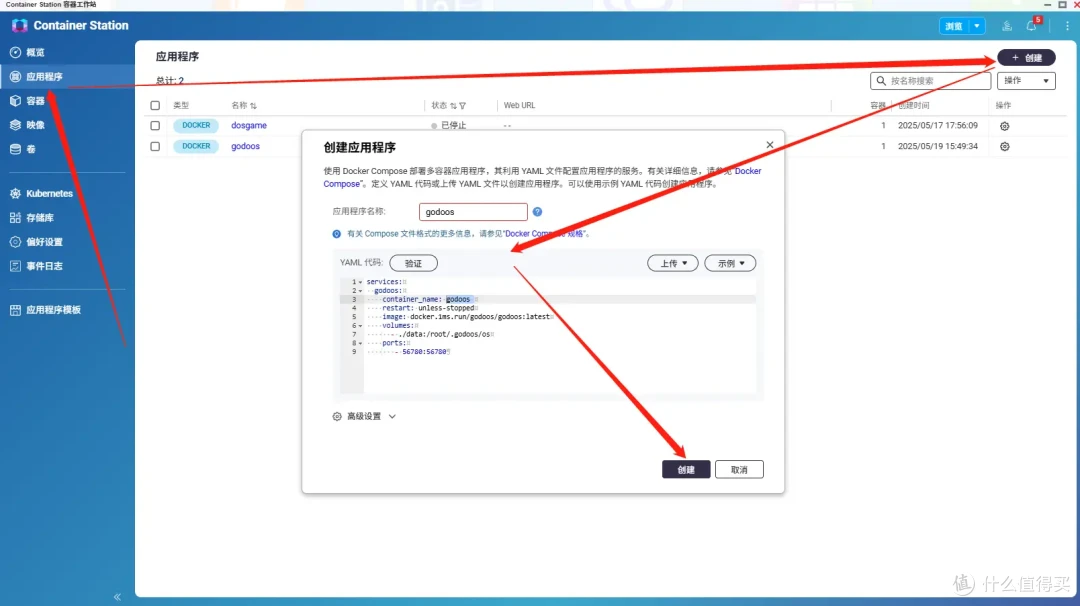Open the dosgame application link

(x=249, y=125)
